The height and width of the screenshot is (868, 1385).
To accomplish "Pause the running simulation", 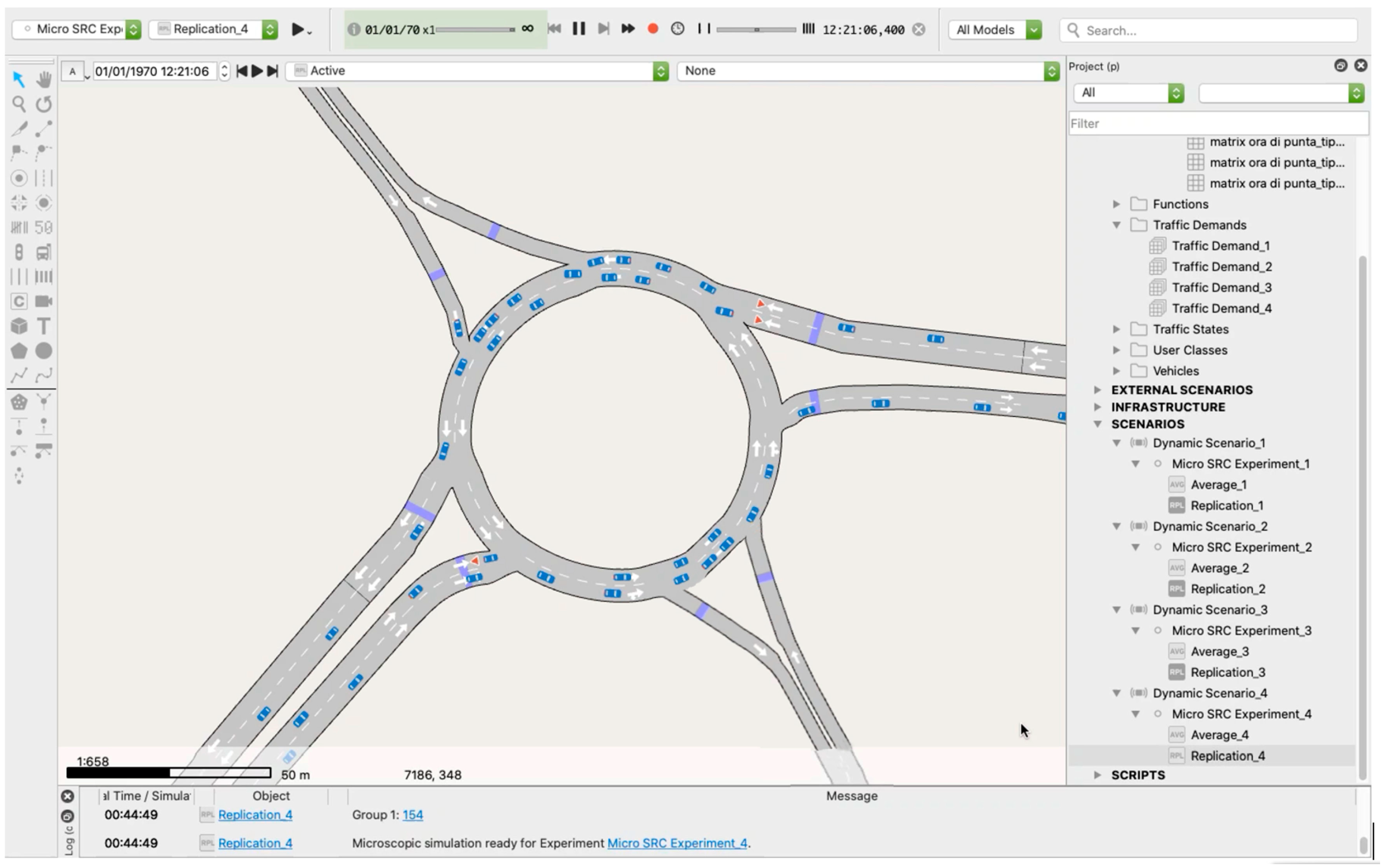I will (x=579, y=29).
